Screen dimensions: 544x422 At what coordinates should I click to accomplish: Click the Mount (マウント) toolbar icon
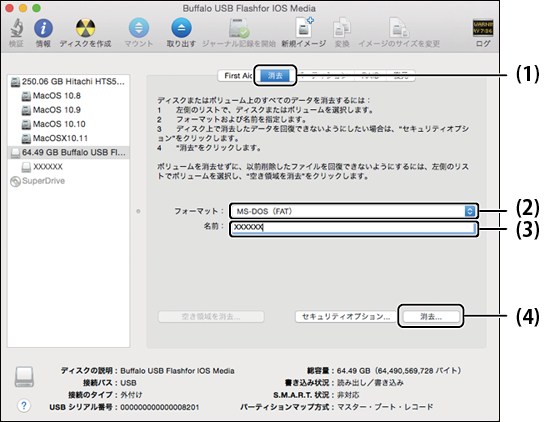tap(139, 28)
